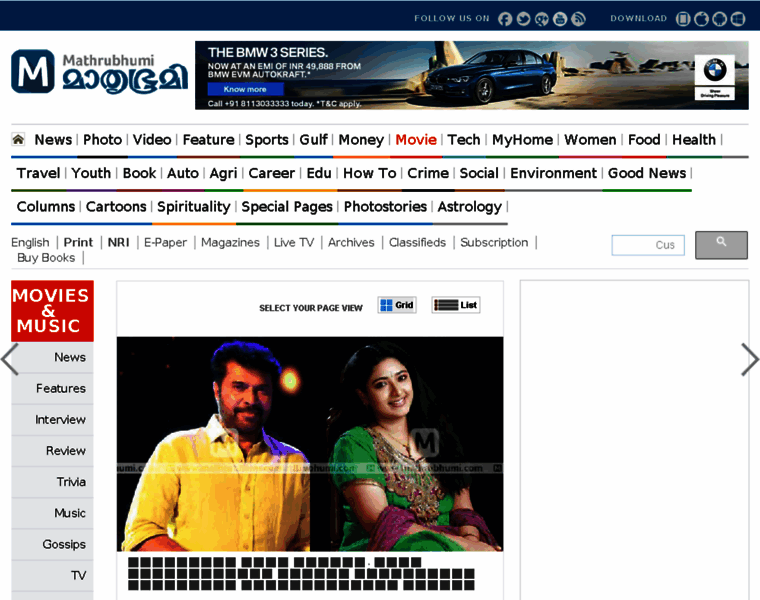Select Review in Movies sidebar
This screenshot has height=600, width=760.
[66, 451]
